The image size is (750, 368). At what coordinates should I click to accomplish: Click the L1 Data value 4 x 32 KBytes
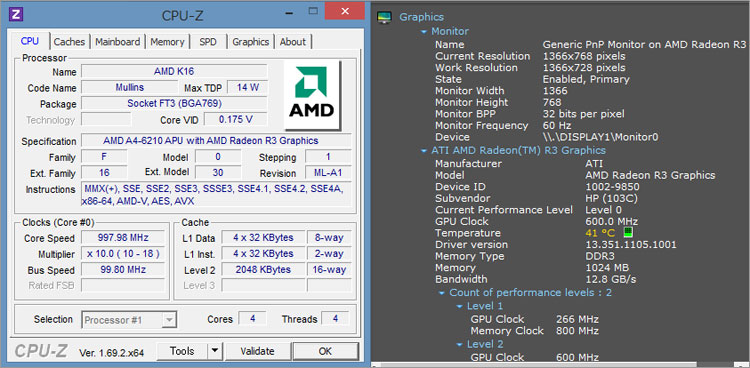click(263, 238)
